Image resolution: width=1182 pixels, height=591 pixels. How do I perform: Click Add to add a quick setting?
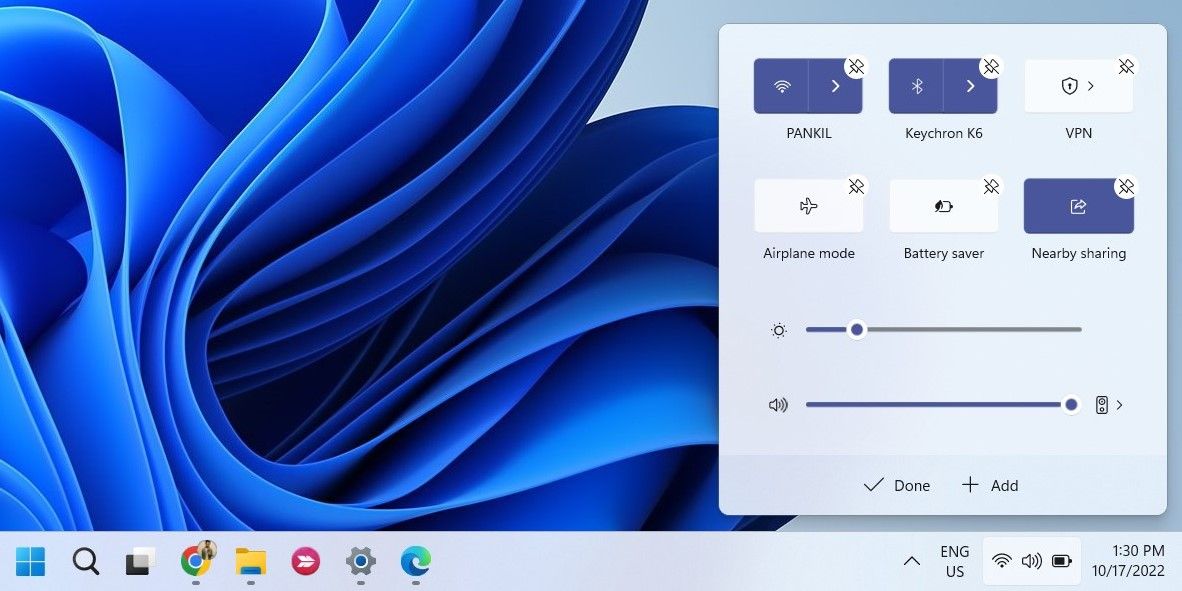point(990,485)
